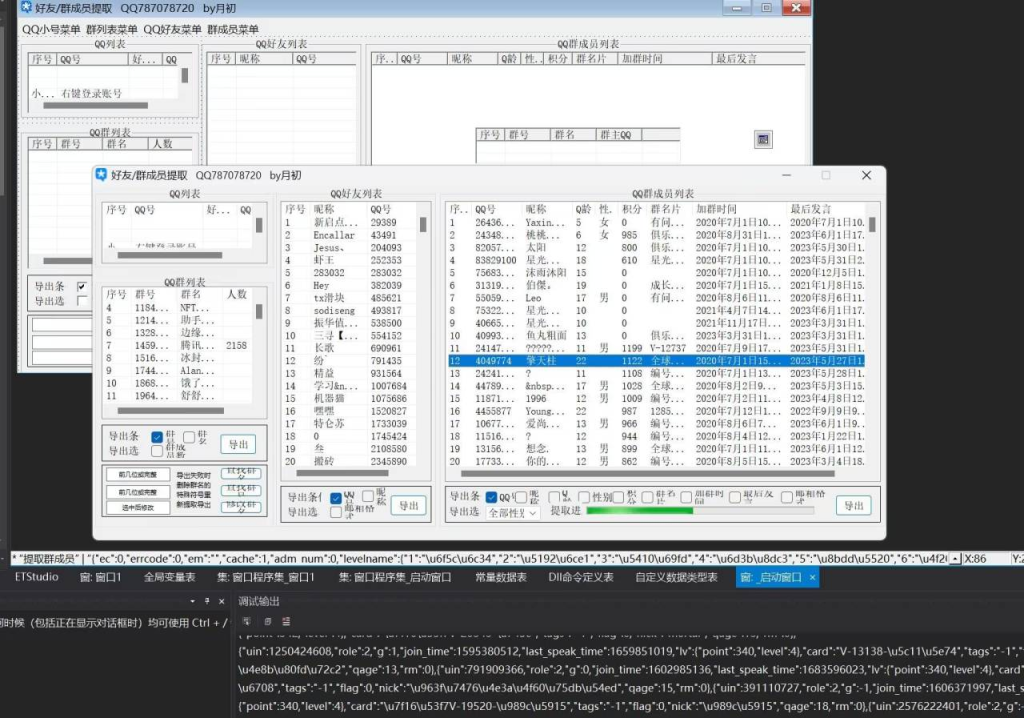The height and width of the screenshot is (718, 1024).
Task: Click the 最后发言 column header in the front window
Action: pyautogui.click(x=810, y=209)
